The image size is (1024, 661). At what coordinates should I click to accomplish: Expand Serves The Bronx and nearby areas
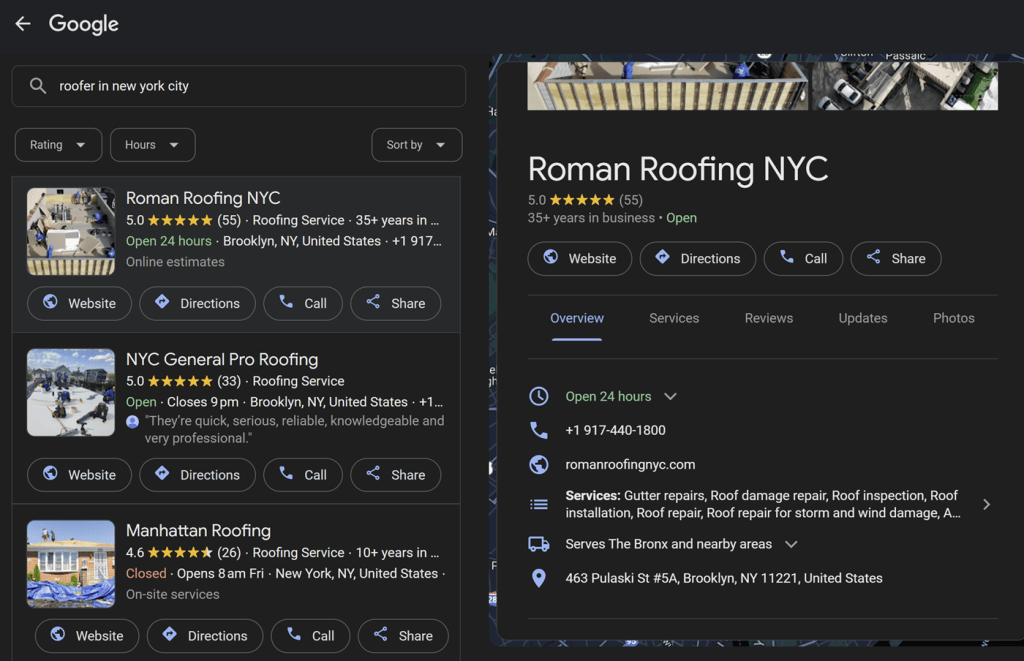(x=791, y=544)
